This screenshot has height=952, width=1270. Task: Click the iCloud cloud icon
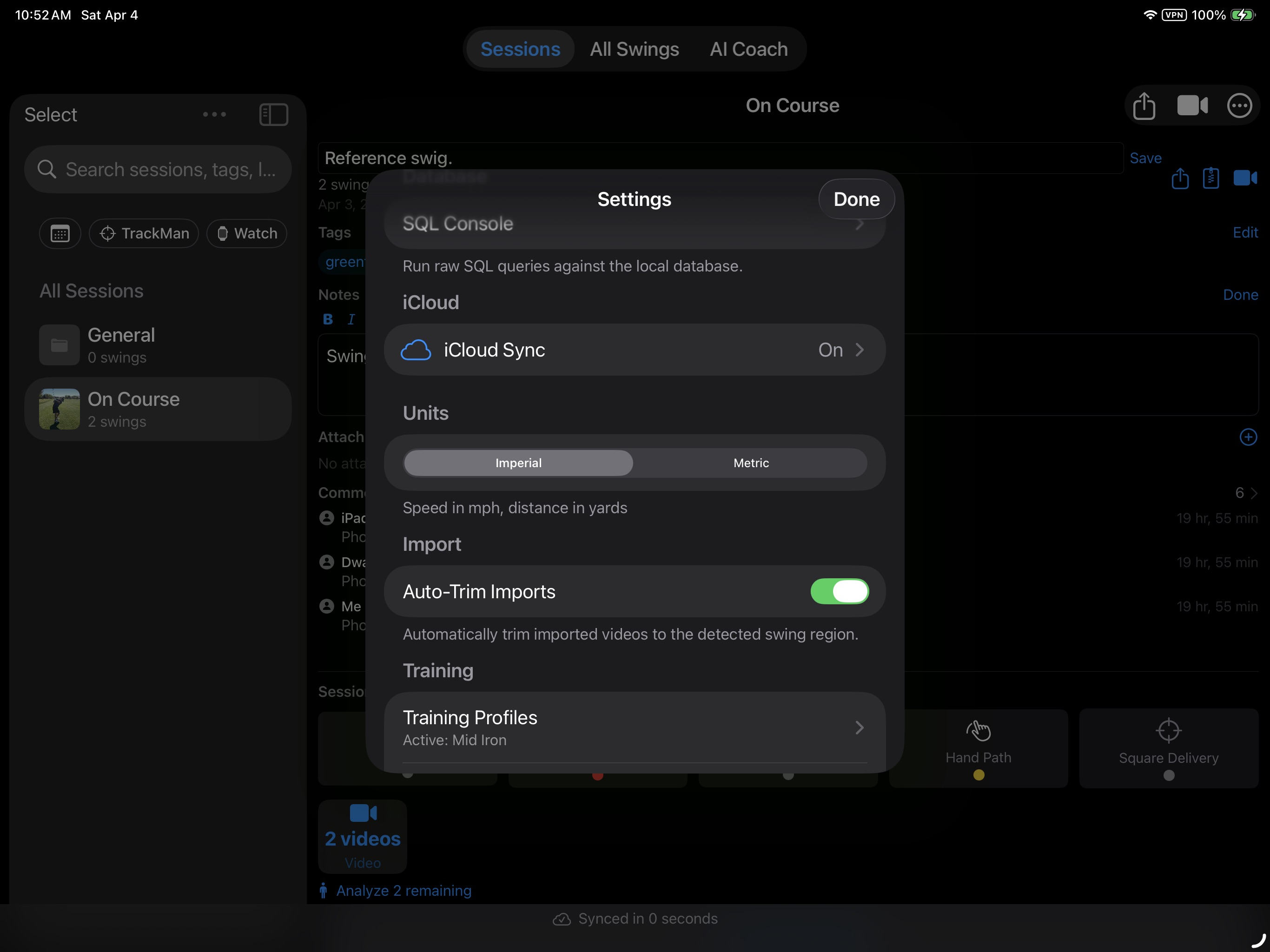point(416,350)
